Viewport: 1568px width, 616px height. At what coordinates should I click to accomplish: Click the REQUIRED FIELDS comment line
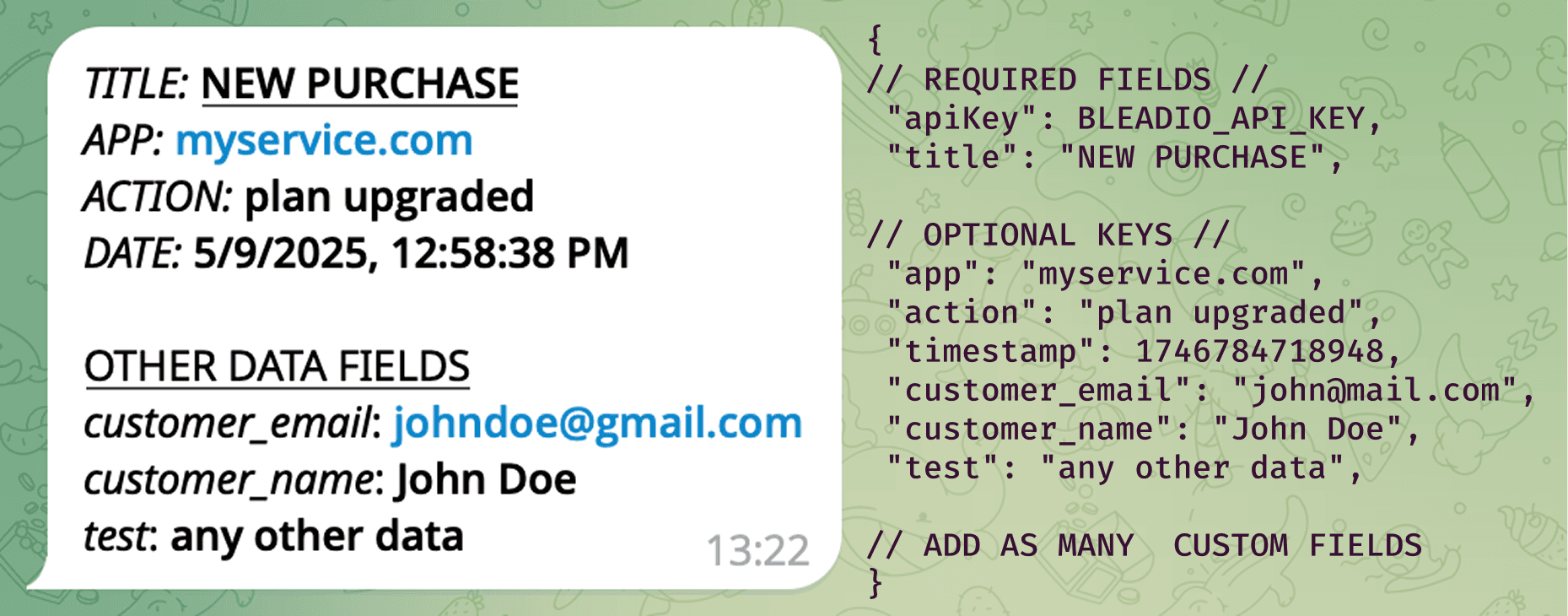1067,79
